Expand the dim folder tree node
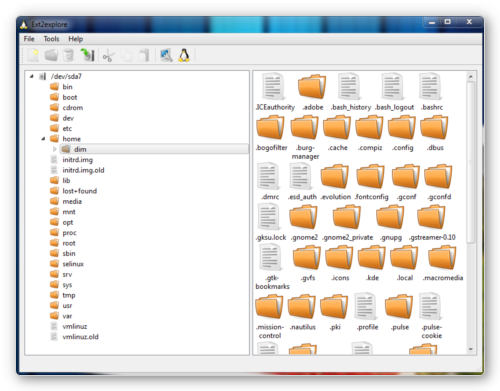The width and height of the screenshot is (500, 391). [55, 149]
